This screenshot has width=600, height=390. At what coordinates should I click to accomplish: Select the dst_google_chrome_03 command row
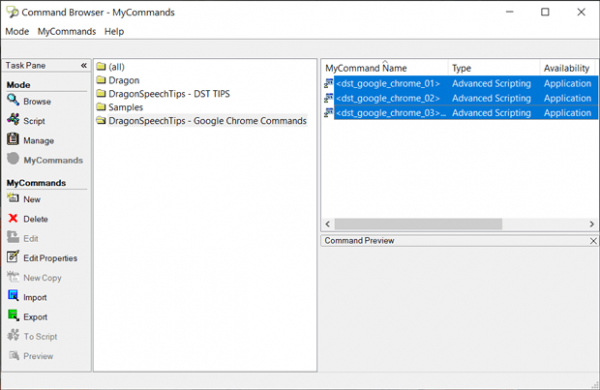pos(465,113)
